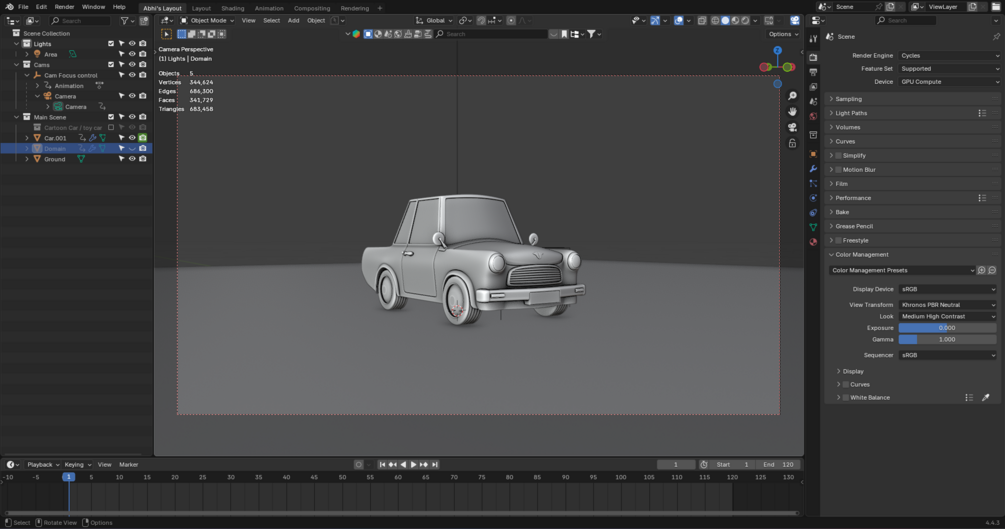
Task: Click the lock camera to view icon
Action: coord(792,143)
